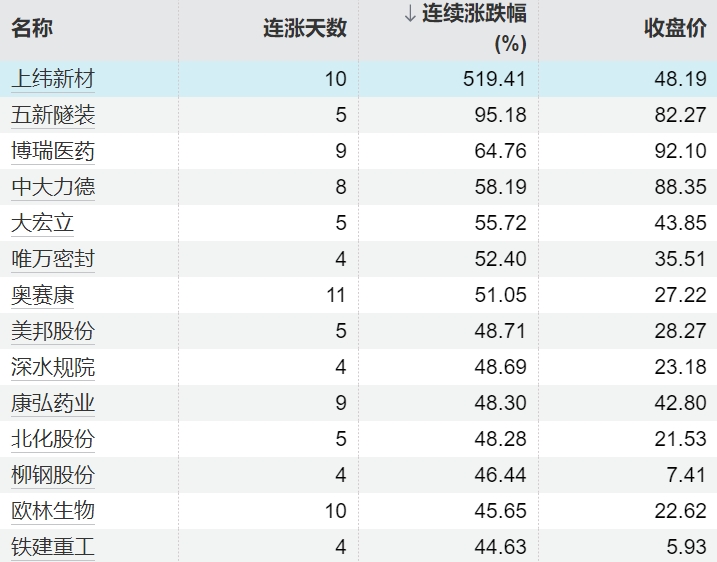Sort table by 收盘价 column header
717x562 pixels.
(x=675, y=28)
